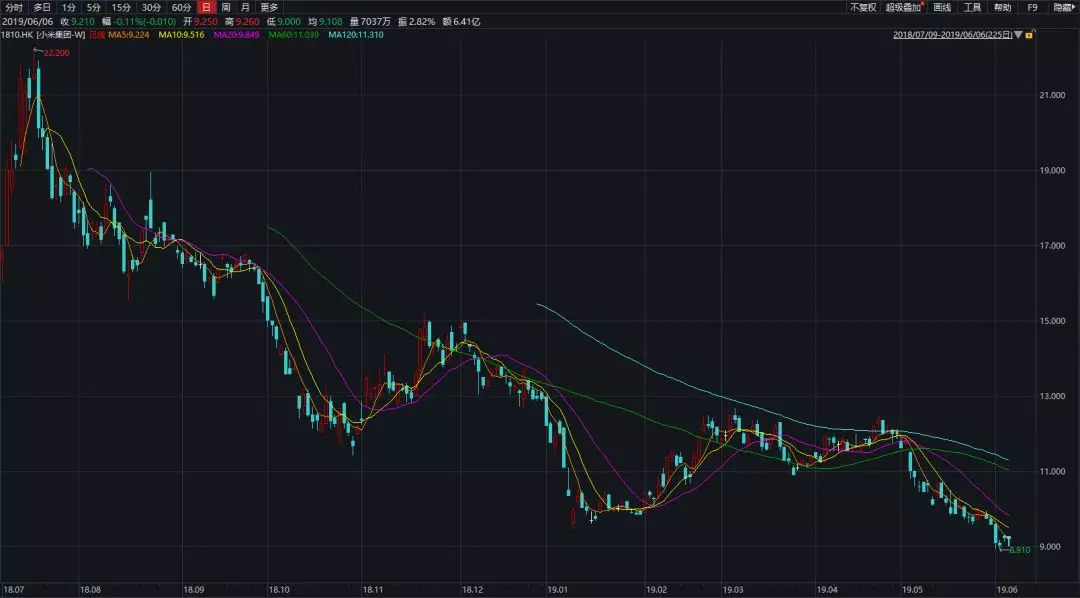Select the 1分 one-minute period
Screen dimensions: 1080x598
(69, 7)
